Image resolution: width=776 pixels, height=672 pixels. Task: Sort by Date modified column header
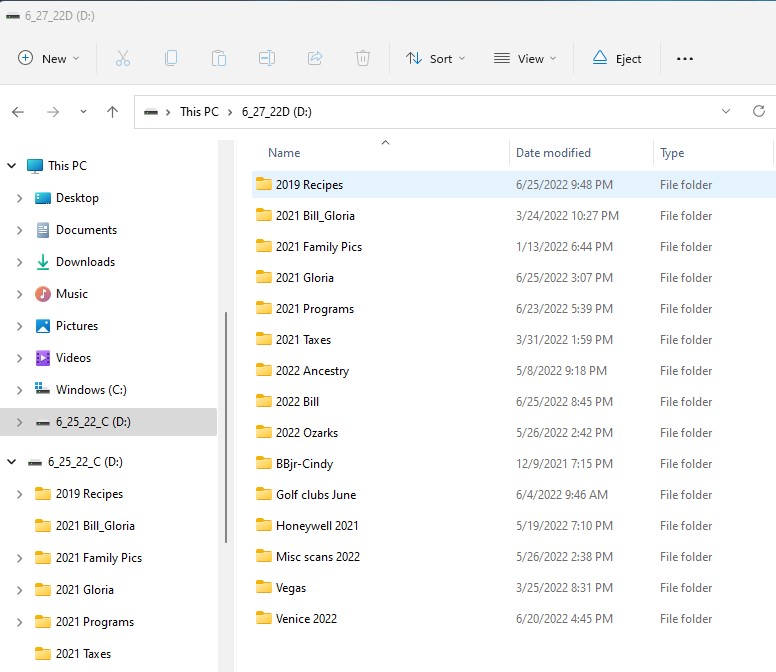click(x=553, y=153)
